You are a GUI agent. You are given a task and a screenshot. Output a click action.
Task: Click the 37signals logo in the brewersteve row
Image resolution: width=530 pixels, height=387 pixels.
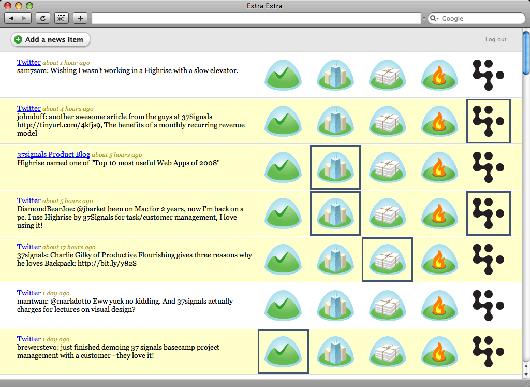[x=488, y=352]
